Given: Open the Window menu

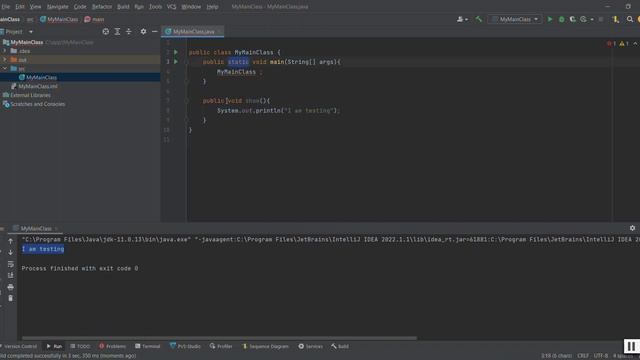Looking at the screenshot, I should [x=191, y=7].
